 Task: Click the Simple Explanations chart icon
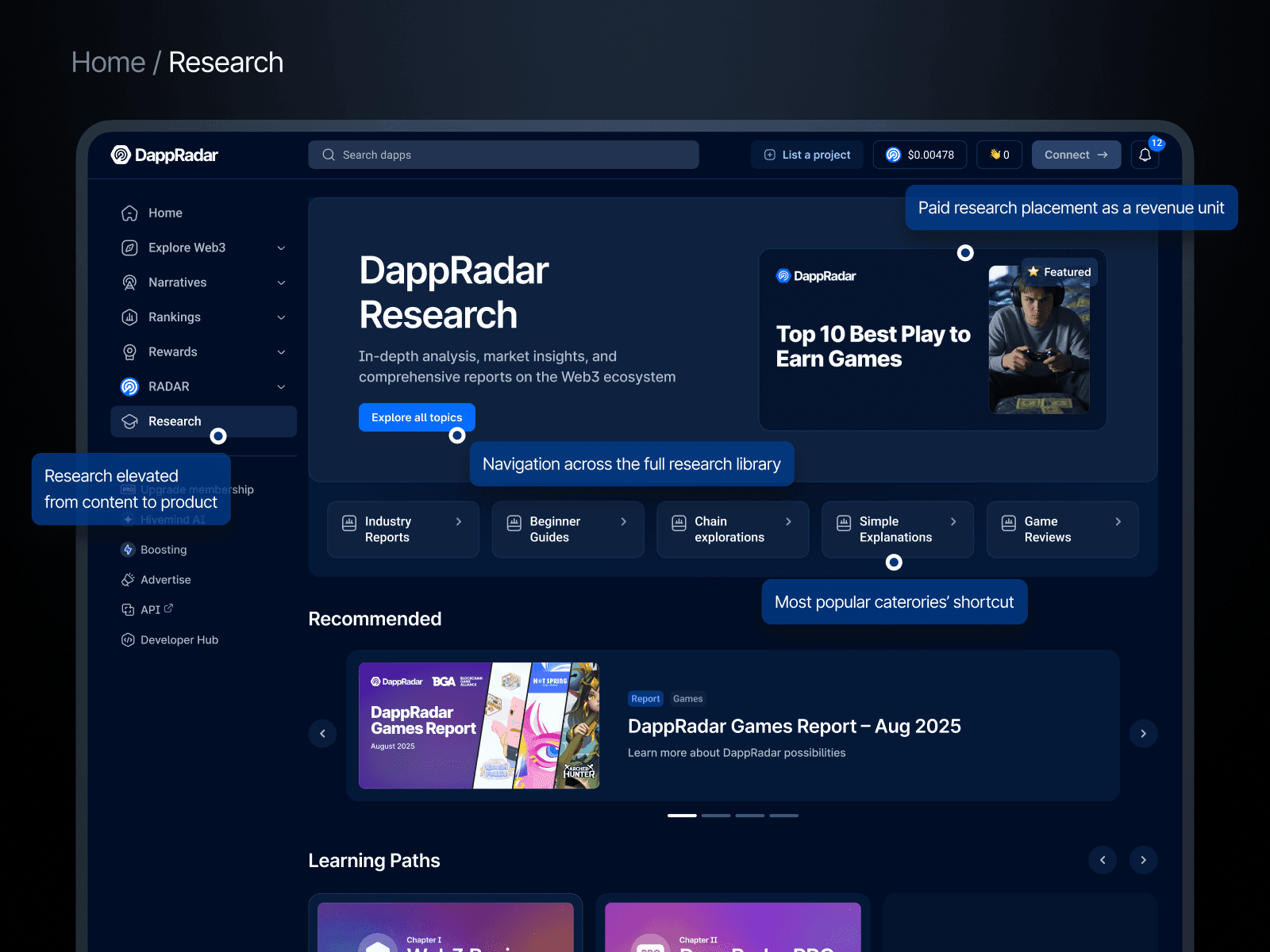click(844, 523)
